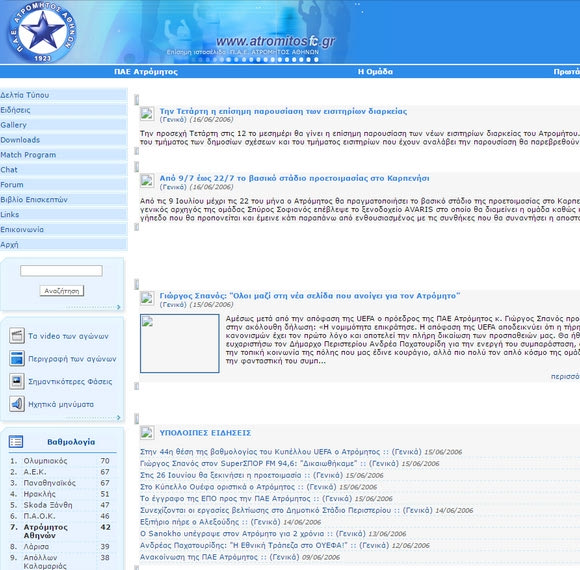Click the speaker icon for audio messages
This screenshot has height=570, width=580.
[17, 404]
